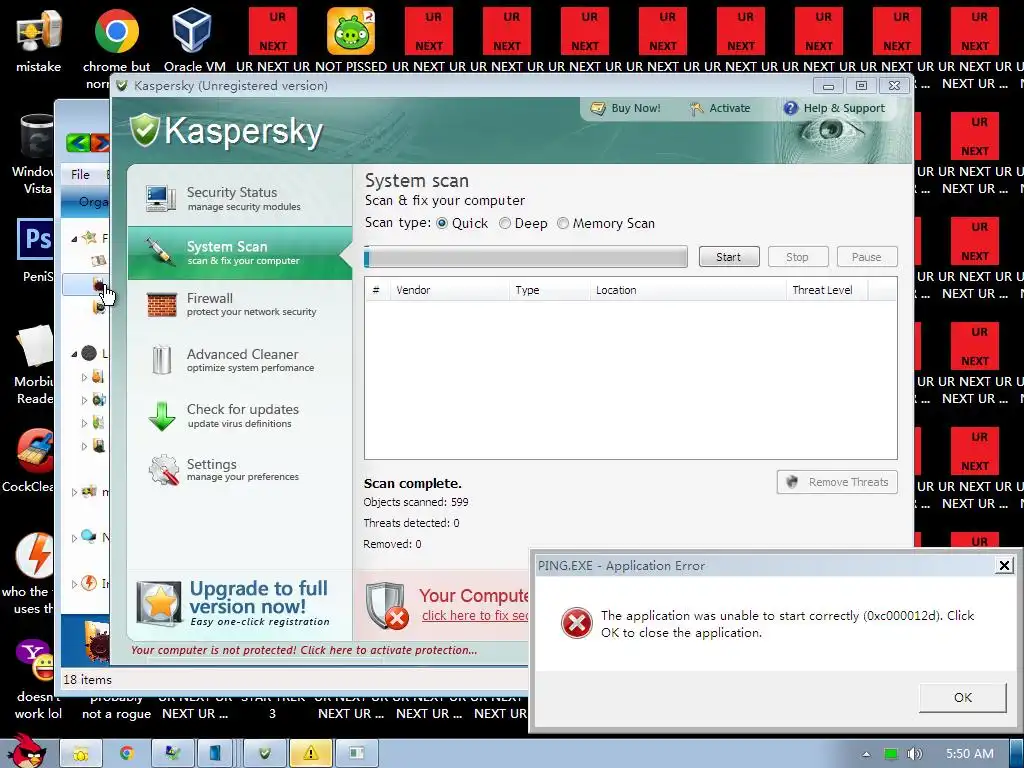Viewport: 1024px width, 768px height.
Task: Open the File menu in Explorer window
Action: point(80,174)
